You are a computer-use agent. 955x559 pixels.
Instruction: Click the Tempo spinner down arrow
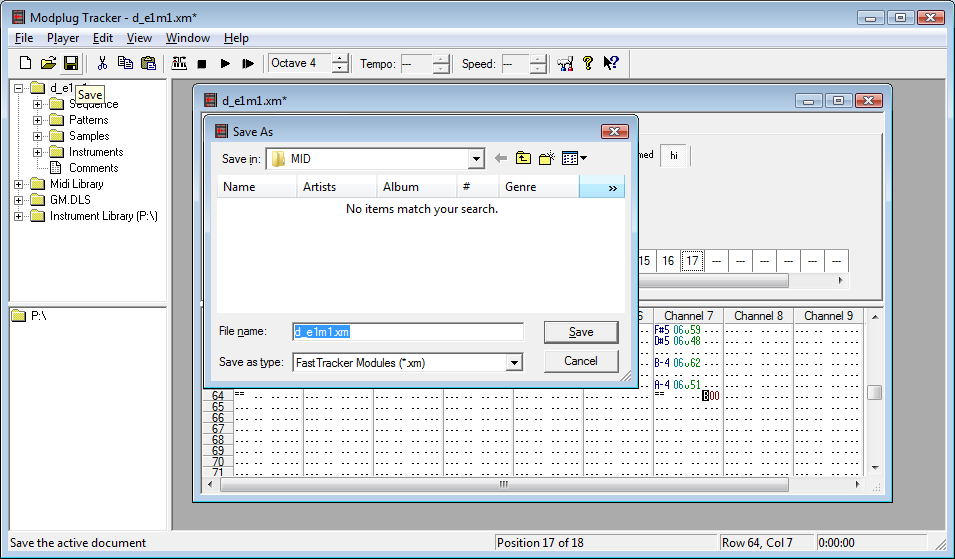442,68
